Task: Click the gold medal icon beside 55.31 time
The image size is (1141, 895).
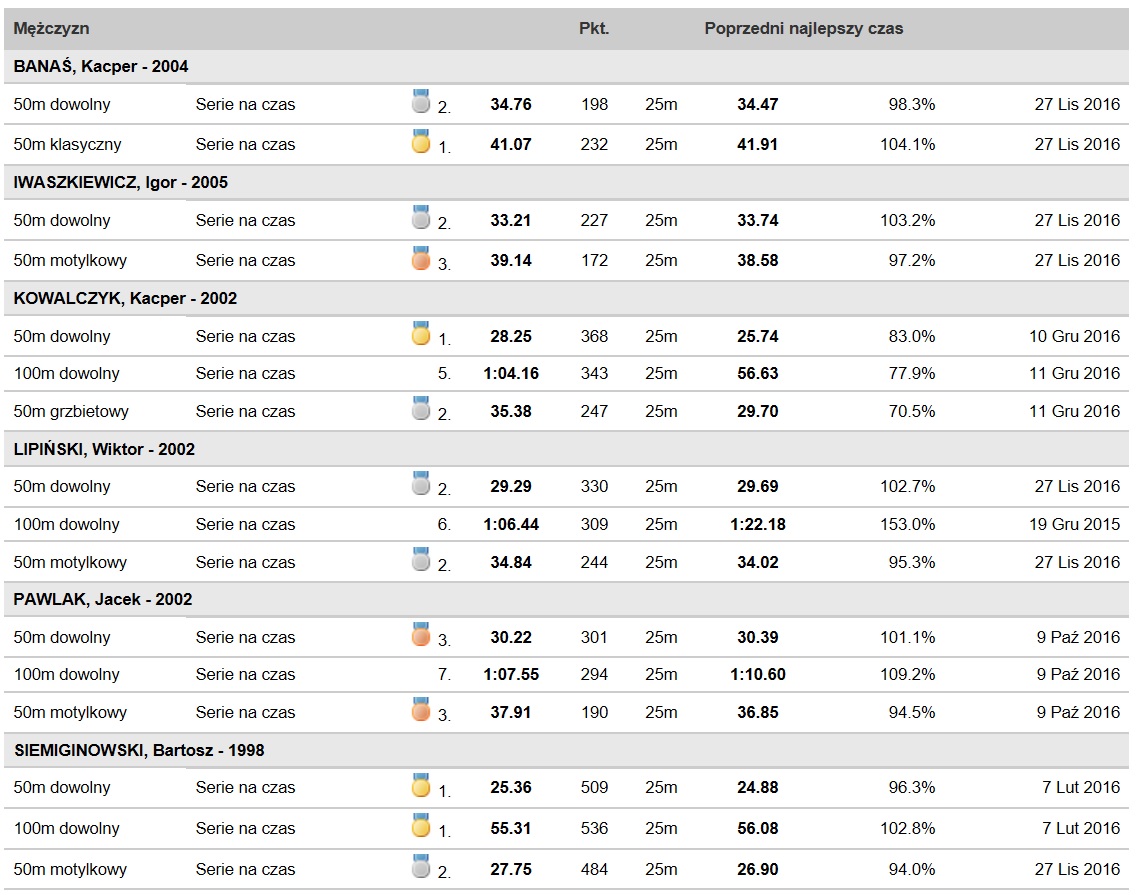Action: [421, 825]
